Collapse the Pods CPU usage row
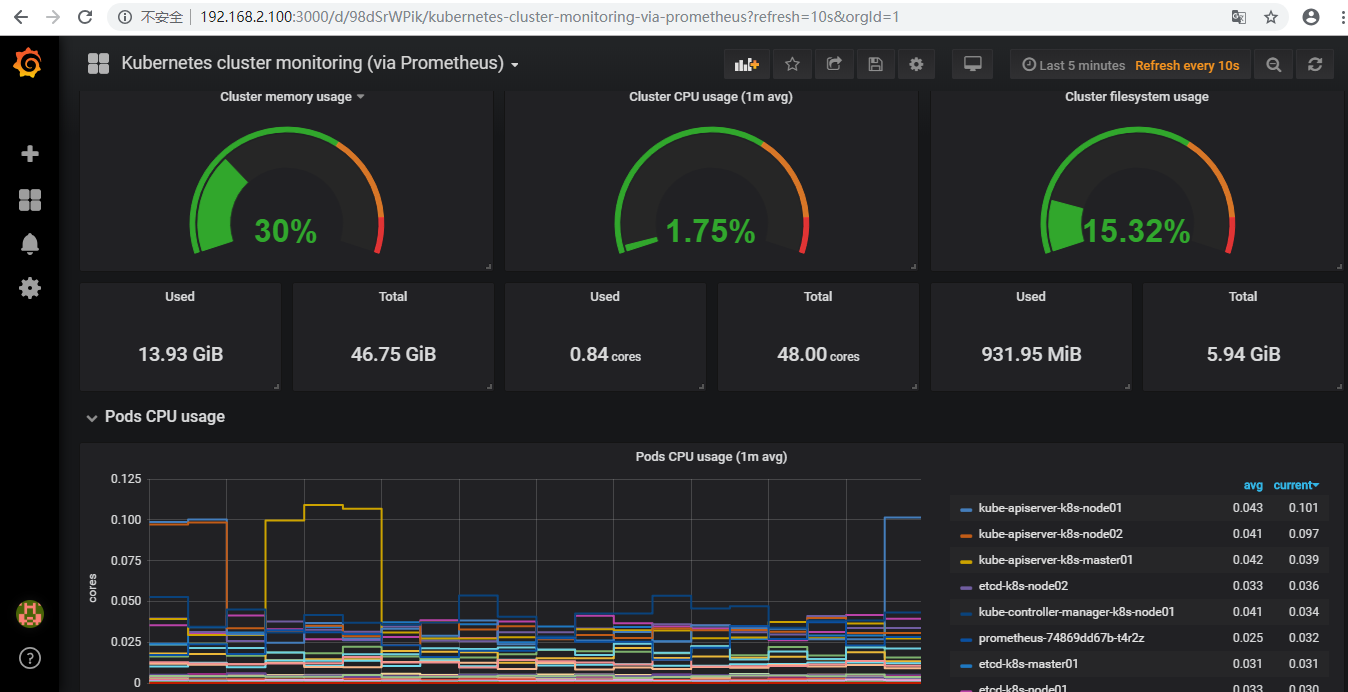The width and height of the screenshot is (1348, 692). [x=92, y=417]
